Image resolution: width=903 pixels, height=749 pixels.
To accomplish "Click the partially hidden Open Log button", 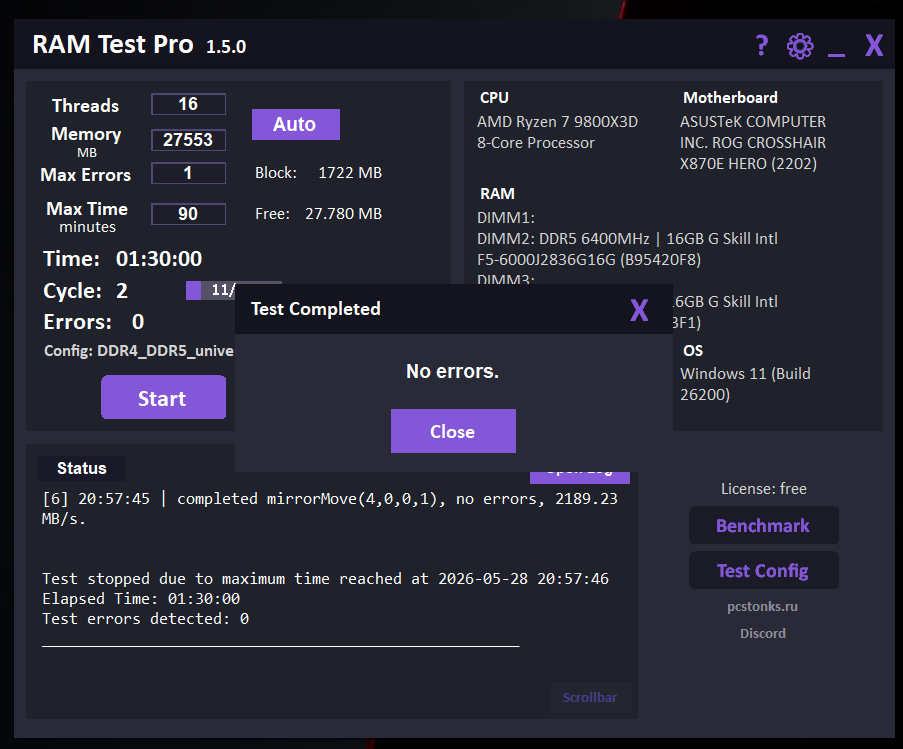I will pyautogui.click(x=580, y=478).
